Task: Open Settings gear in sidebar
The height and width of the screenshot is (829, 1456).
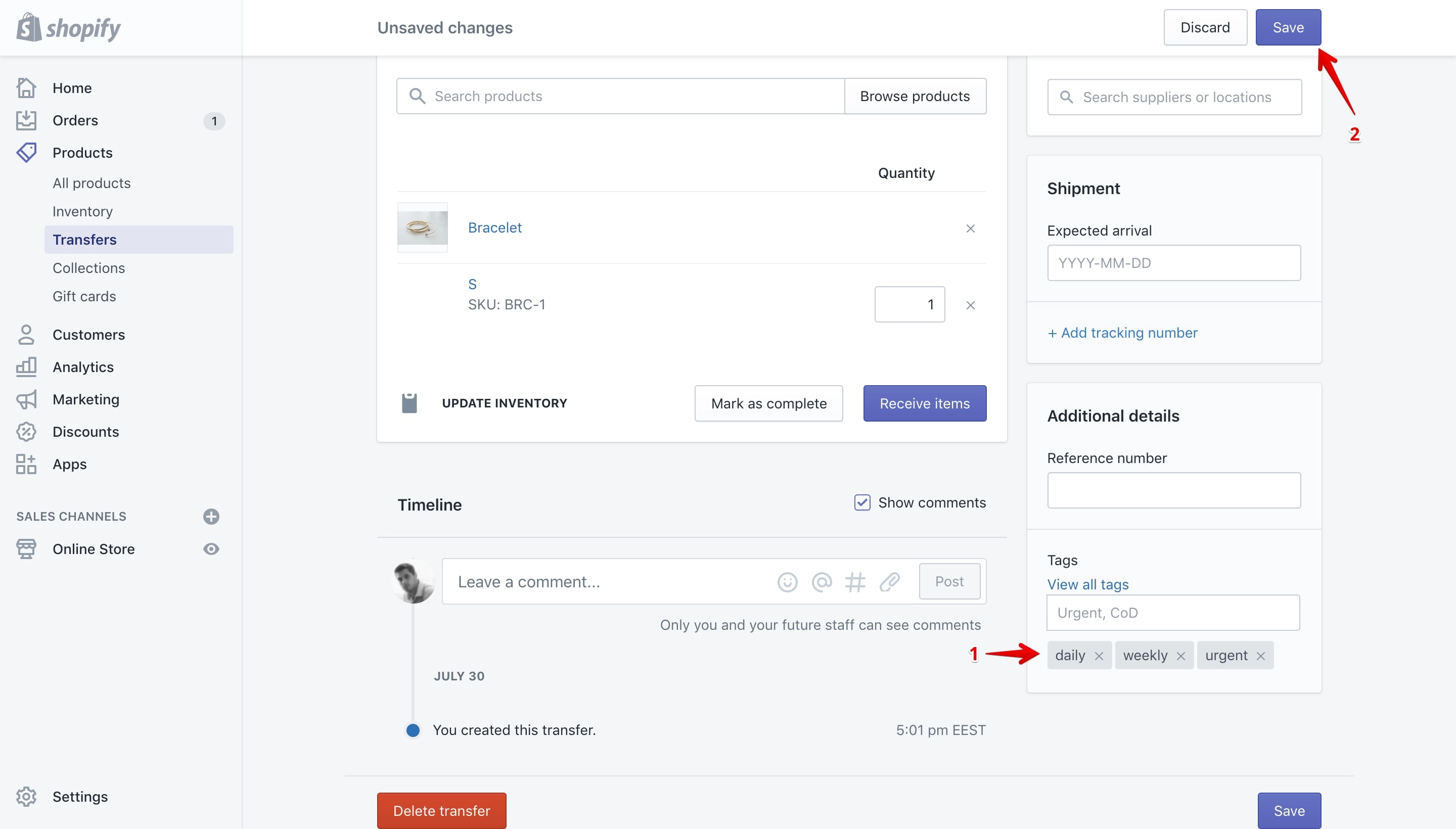Action: click(26, 797)
